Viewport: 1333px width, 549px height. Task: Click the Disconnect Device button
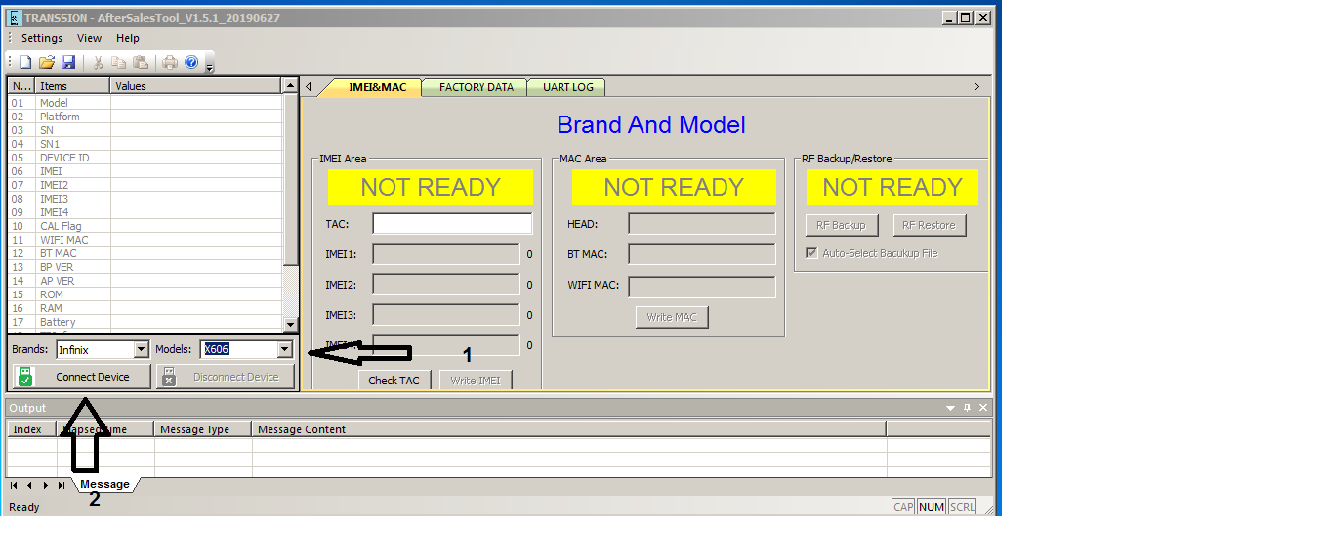pyautogui.click(x=226, y=377)
